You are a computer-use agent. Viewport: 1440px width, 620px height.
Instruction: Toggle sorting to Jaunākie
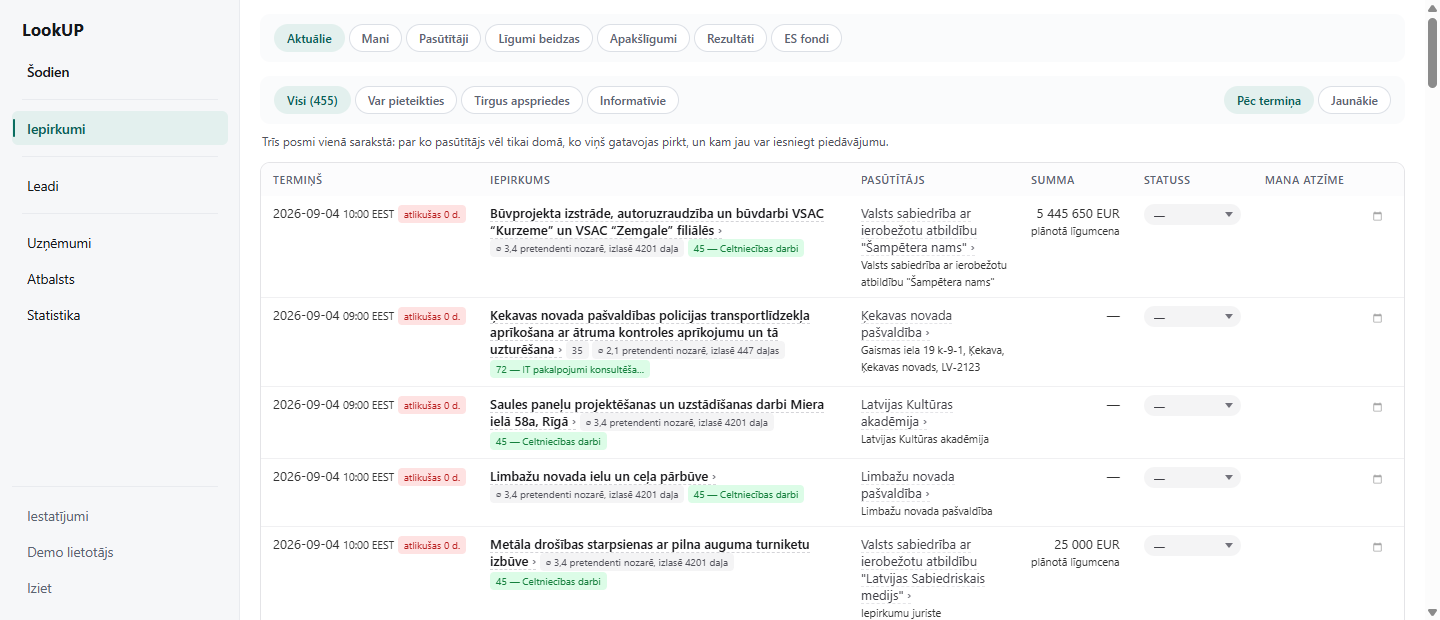point(1354,100)
